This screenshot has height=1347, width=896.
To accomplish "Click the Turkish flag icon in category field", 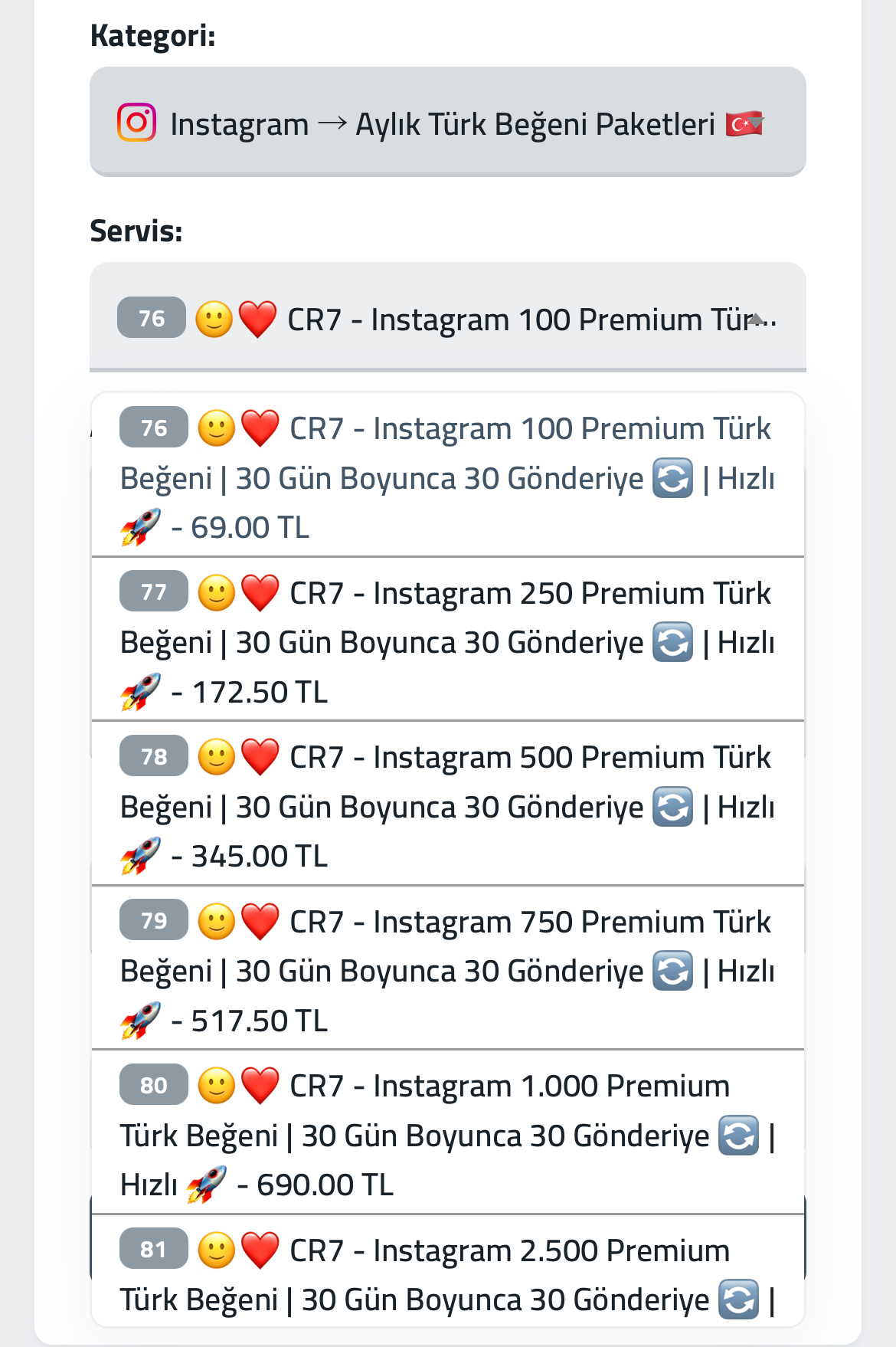I will pyautogui.click(x=744, y=123).
